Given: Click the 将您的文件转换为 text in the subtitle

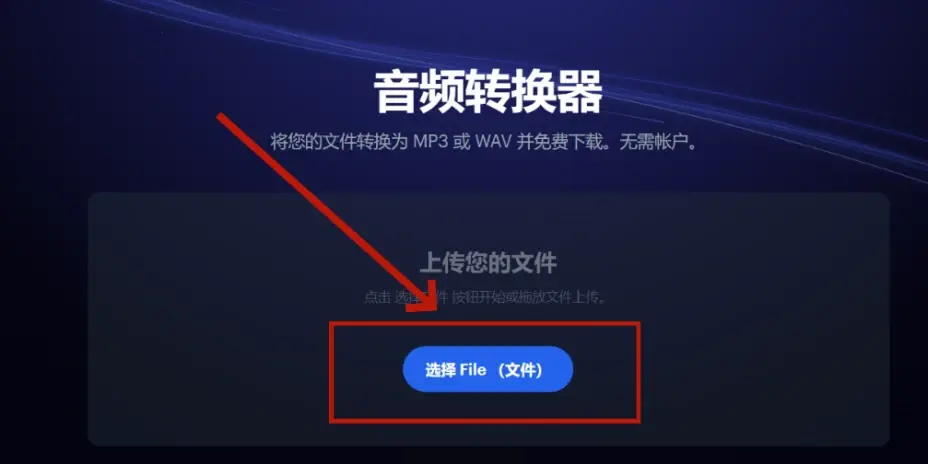Looking at the screenshot, I should tap(339, 143).
